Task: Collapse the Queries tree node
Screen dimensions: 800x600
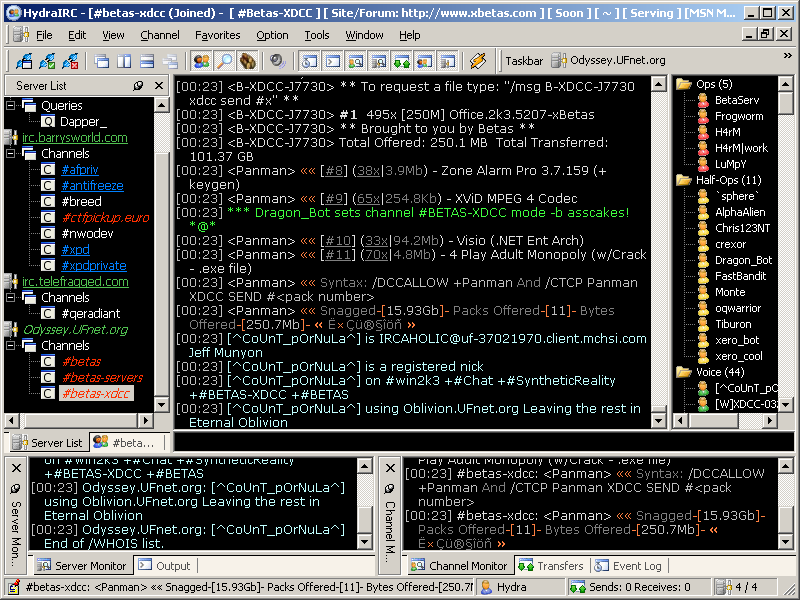Action: 12,106
